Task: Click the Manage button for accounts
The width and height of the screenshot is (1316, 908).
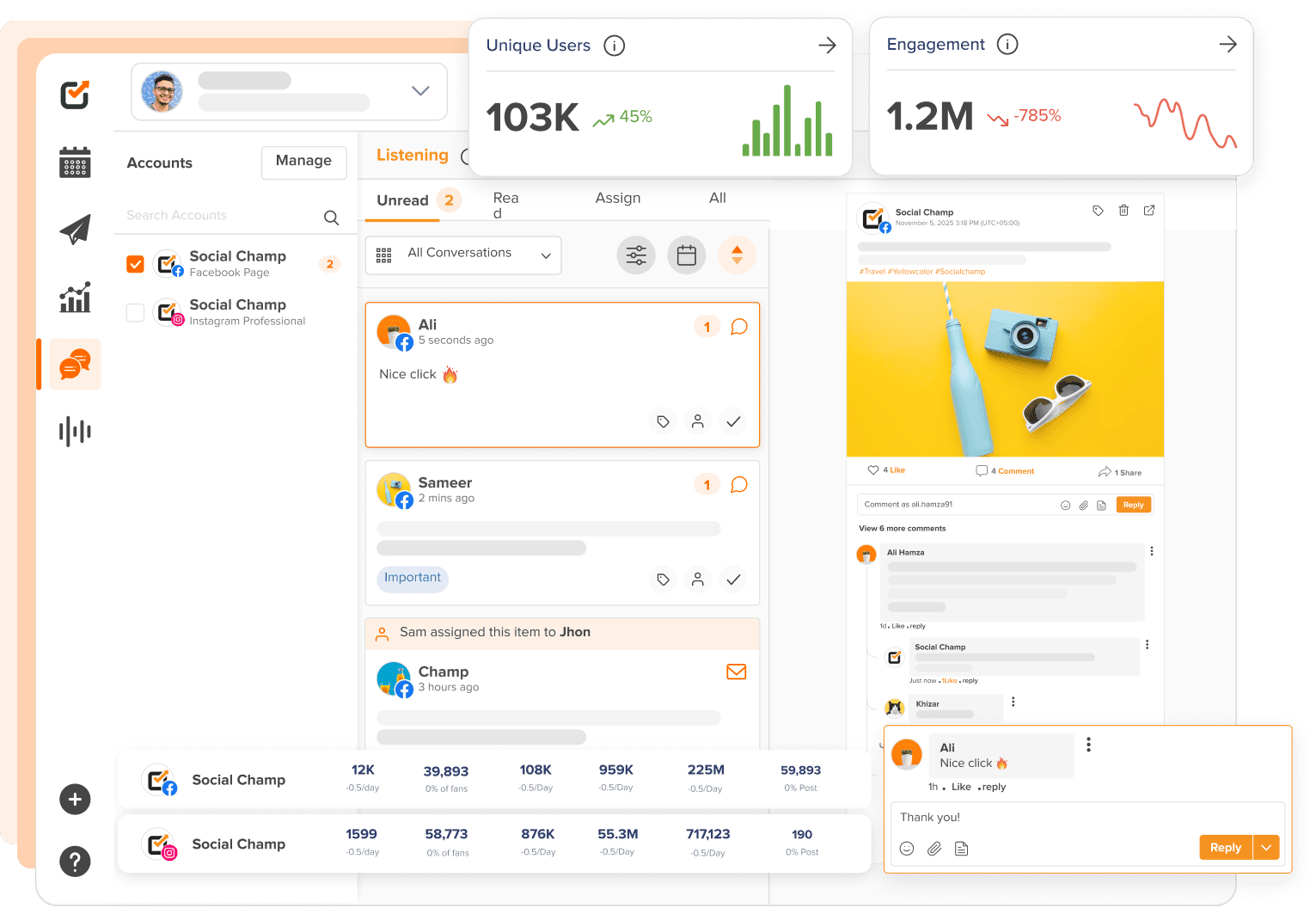Action: (303, 163)
